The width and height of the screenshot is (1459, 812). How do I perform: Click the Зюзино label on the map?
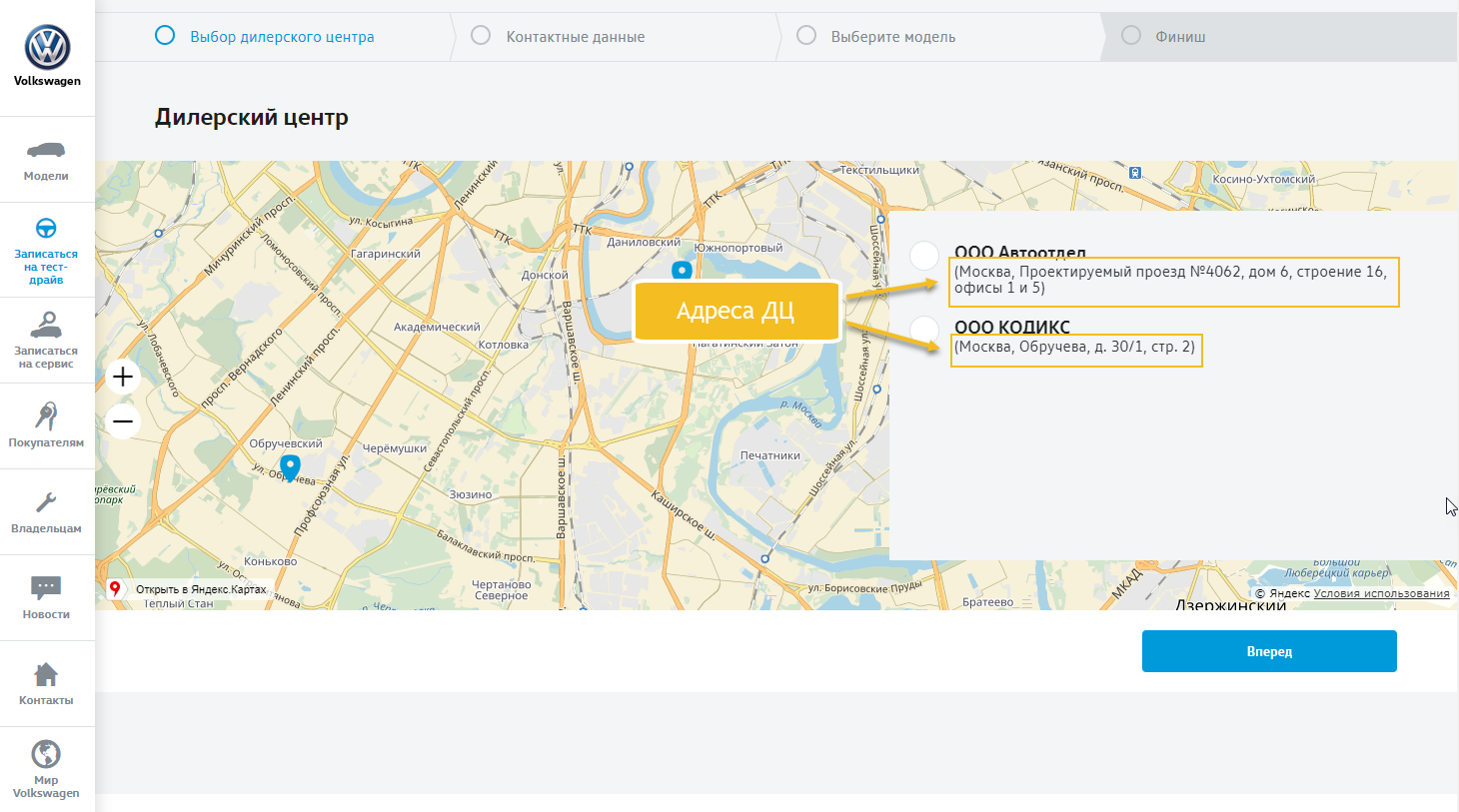click(471, 494)
